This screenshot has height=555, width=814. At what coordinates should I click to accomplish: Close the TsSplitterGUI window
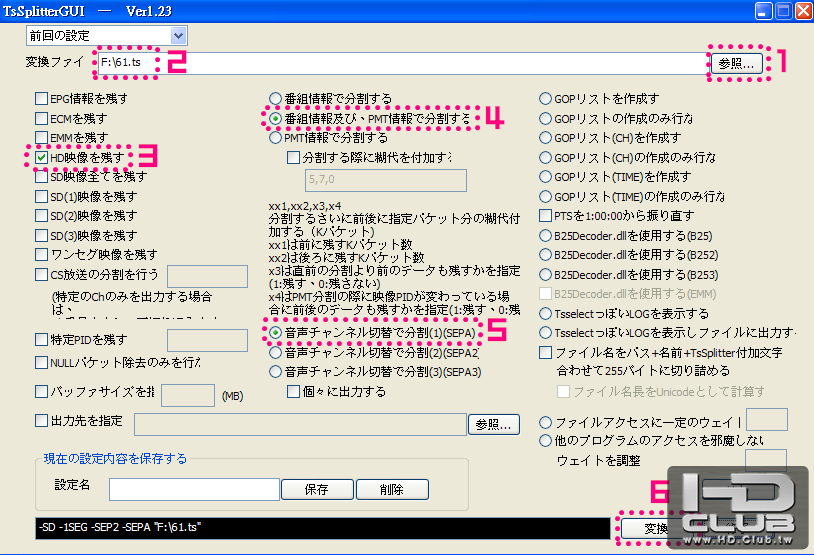pyautogui.click(x=804, y=11)
